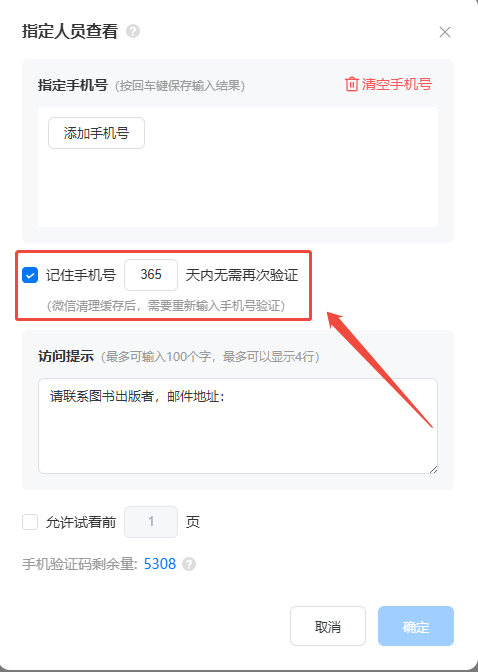Click the blue 确定 button
This screenshot has width=478, height=672.
click(x=416, y=626)
